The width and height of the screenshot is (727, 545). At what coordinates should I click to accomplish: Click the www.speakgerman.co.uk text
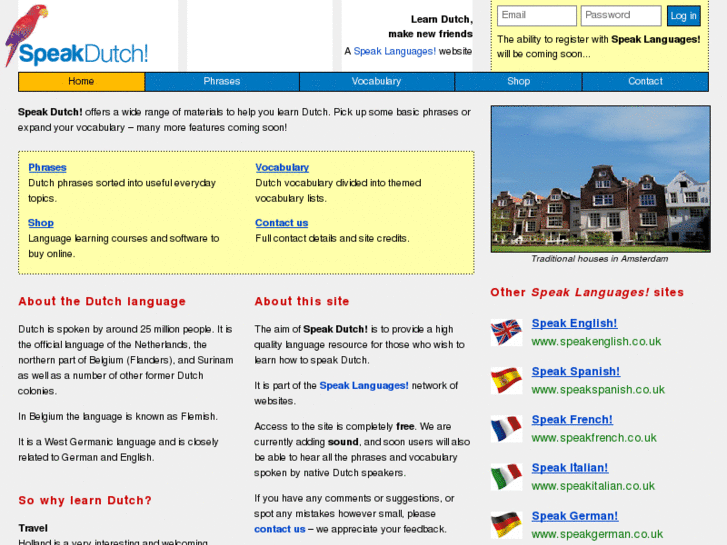[597, 535]
